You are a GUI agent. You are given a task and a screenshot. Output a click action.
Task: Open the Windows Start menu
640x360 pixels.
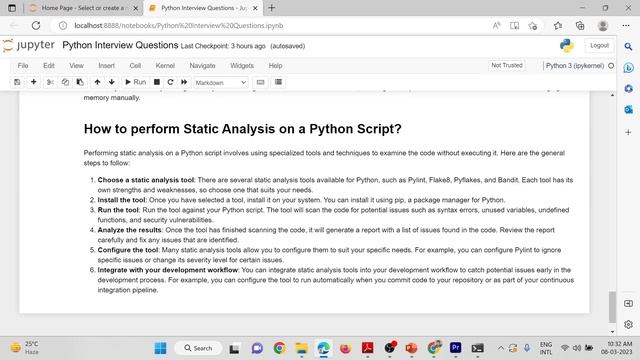tap(160, 348)
